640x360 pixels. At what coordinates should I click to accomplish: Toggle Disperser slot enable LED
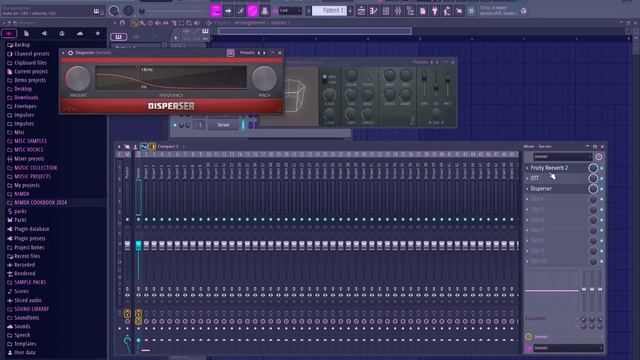click(x=602, y=189)
